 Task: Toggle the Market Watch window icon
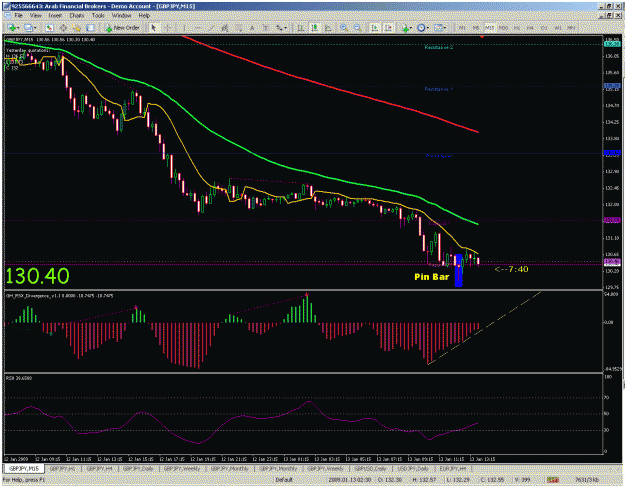click(49, 28)
